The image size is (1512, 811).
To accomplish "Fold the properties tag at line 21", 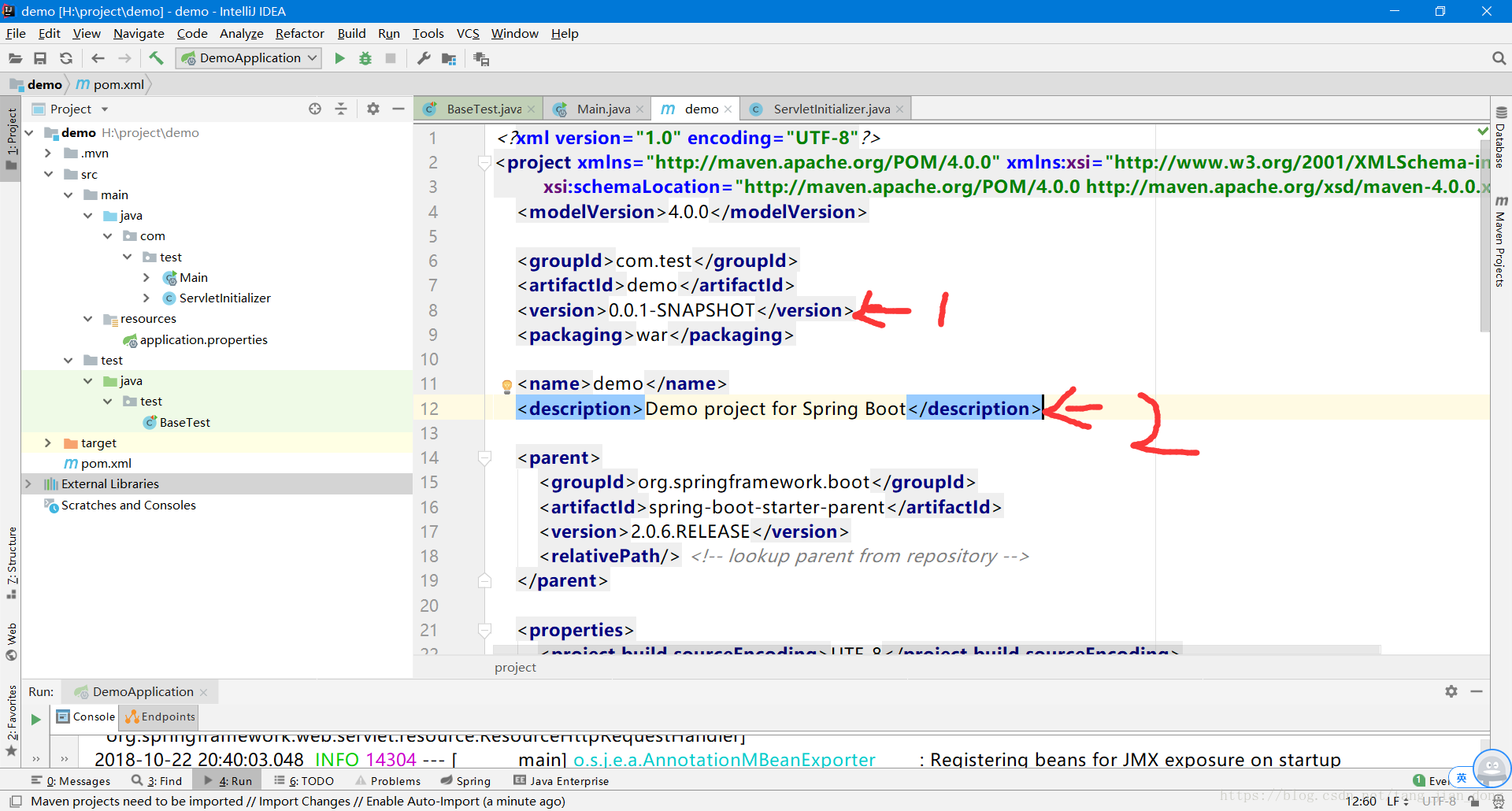I will (485, 630).
